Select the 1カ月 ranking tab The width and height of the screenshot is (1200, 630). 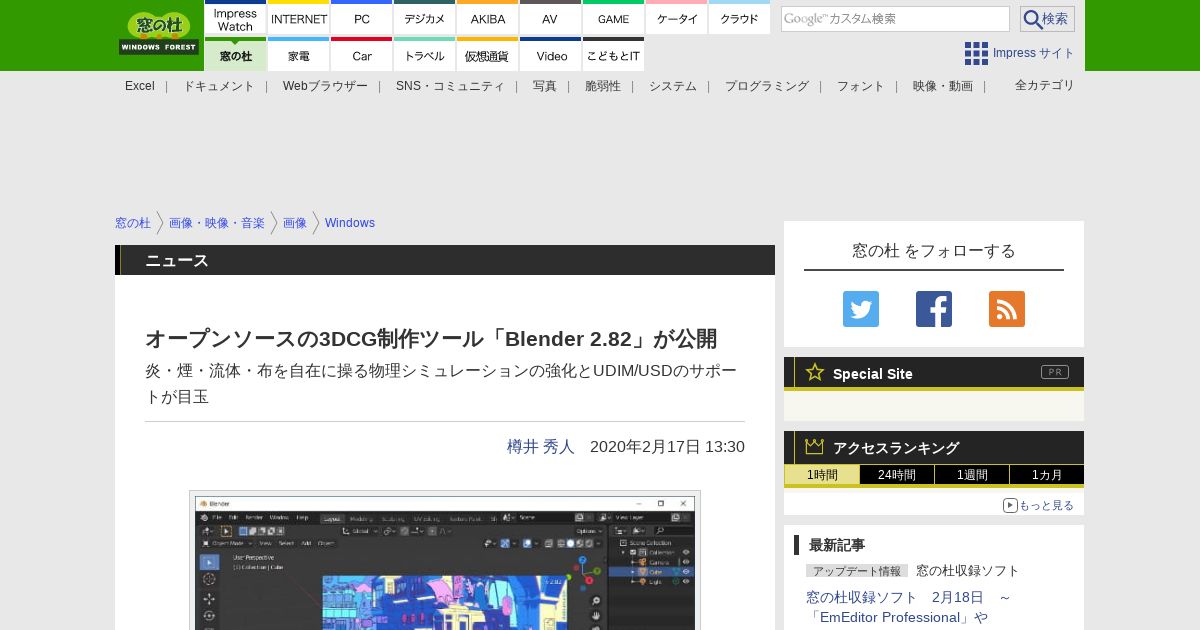[1047, 475]
